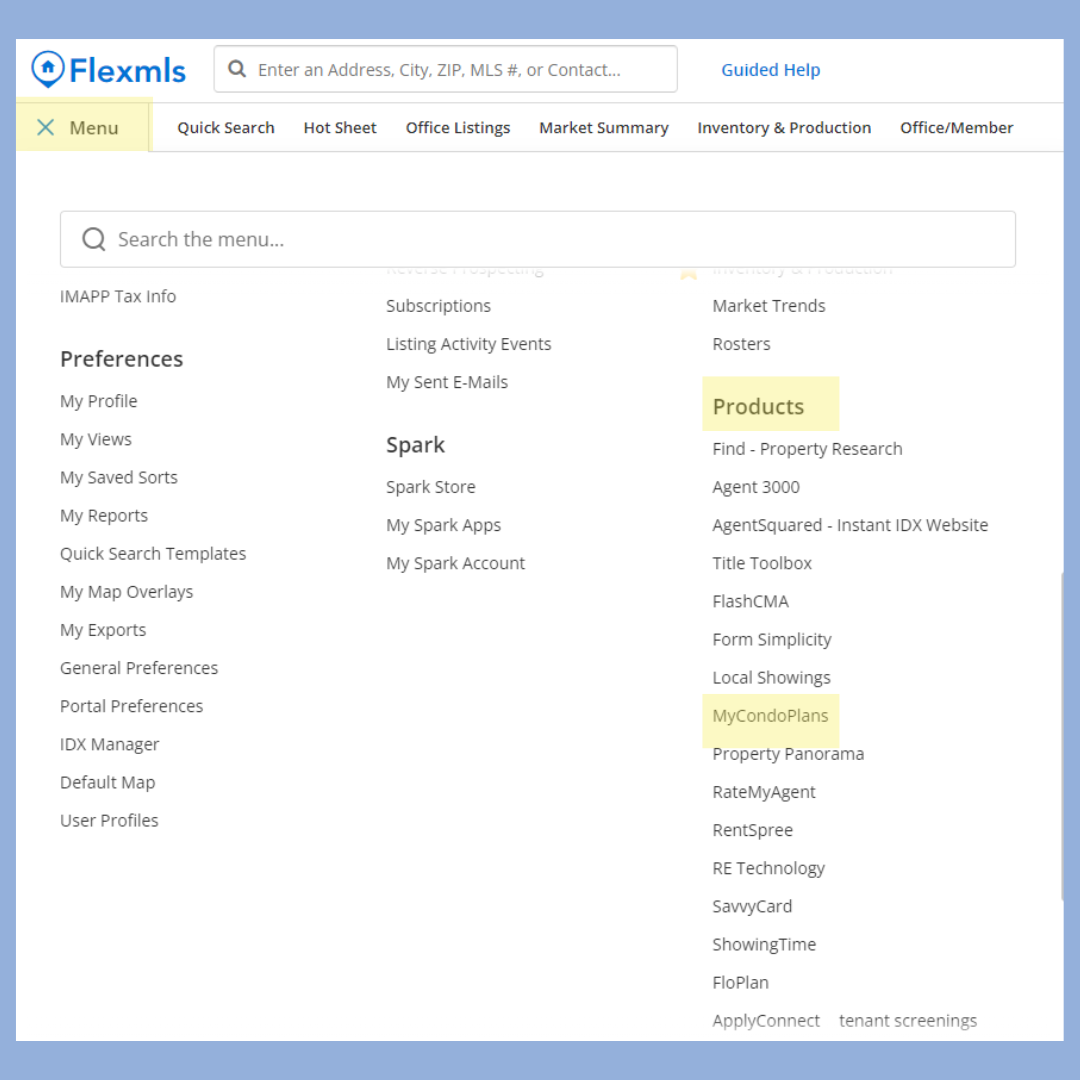Choose General Preferences option
The height and width of the screenshot is (1080, 1080).
139,668
